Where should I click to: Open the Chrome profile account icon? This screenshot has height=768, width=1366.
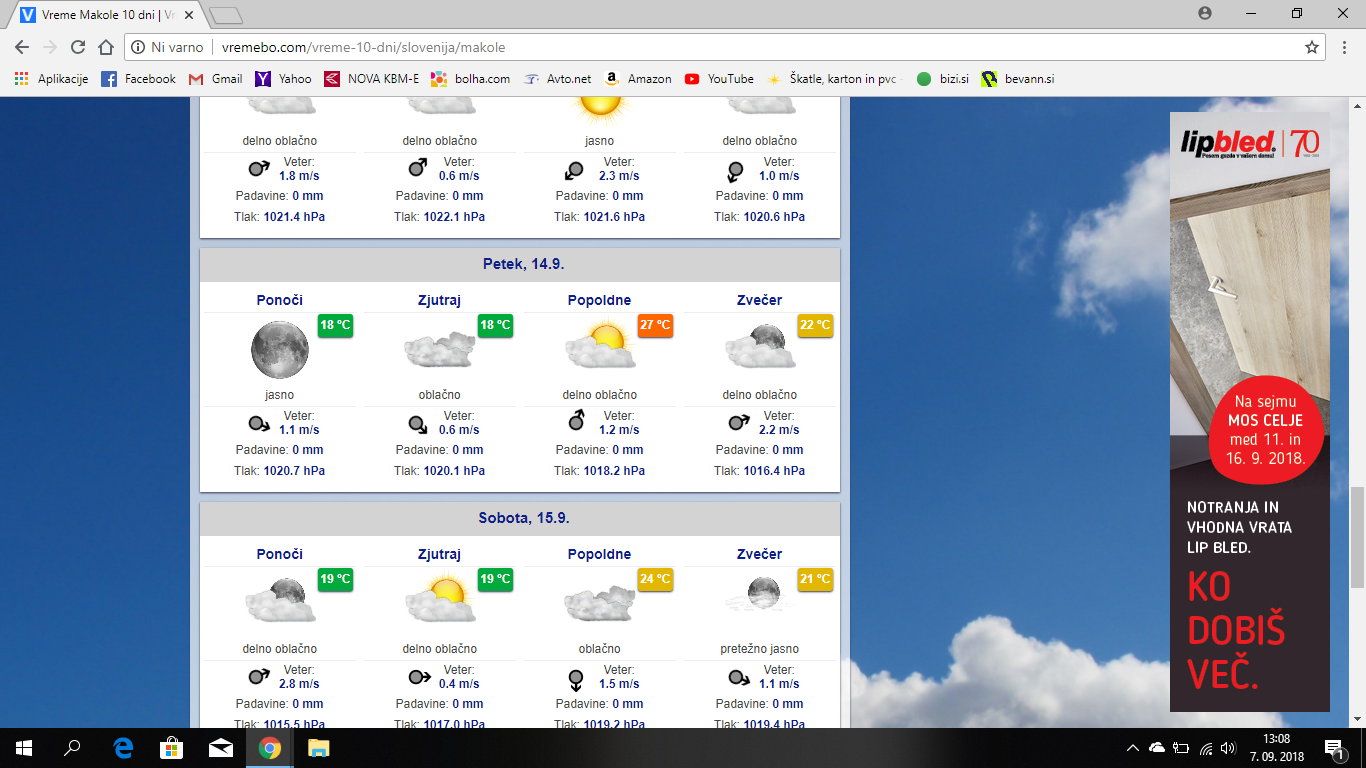point(1205,13)
